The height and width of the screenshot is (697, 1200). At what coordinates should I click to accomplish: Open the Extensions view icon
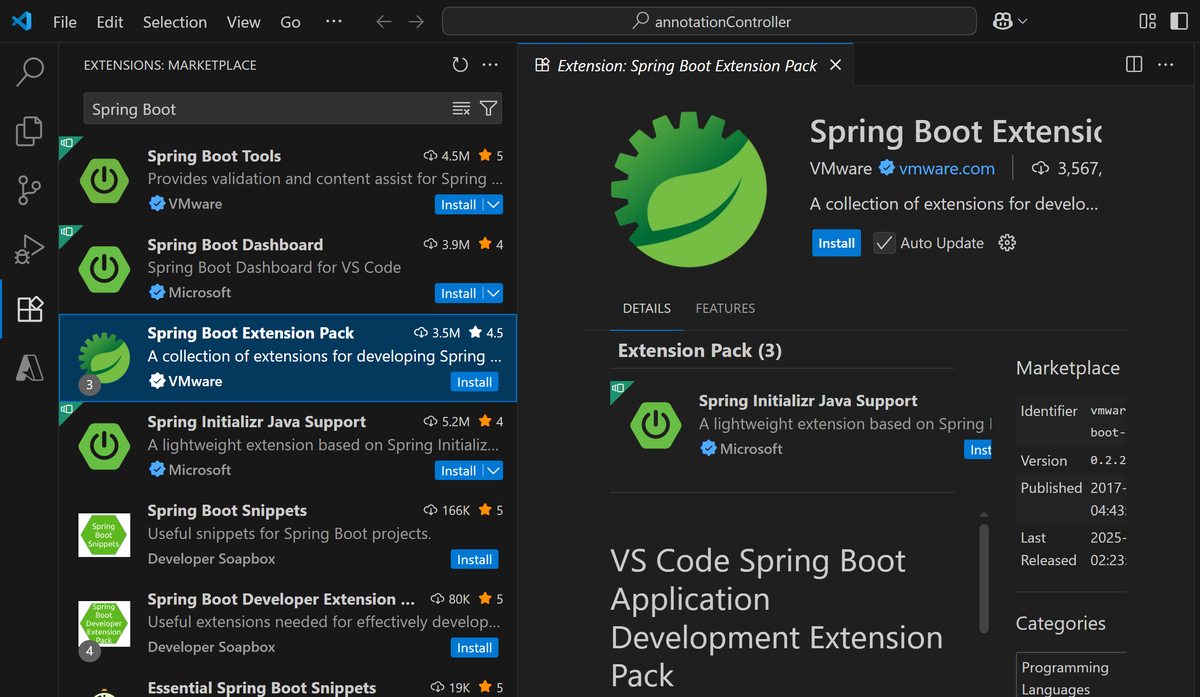click(30, 309)
